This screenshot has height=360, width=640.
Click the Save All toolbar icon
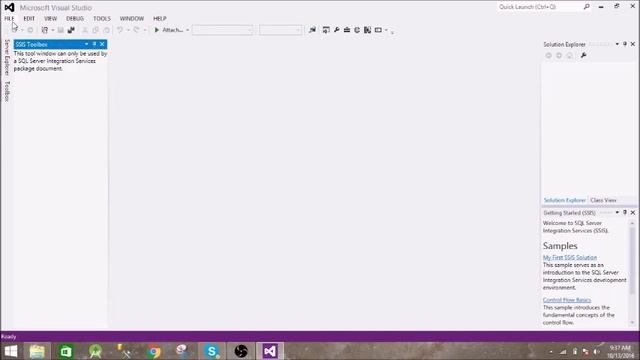(x=71, y=30)
